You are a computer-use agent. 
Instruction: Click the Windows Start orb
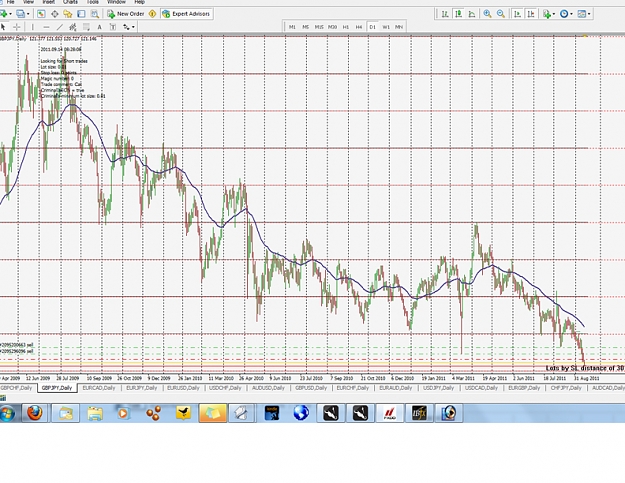[x=7, y=413]
